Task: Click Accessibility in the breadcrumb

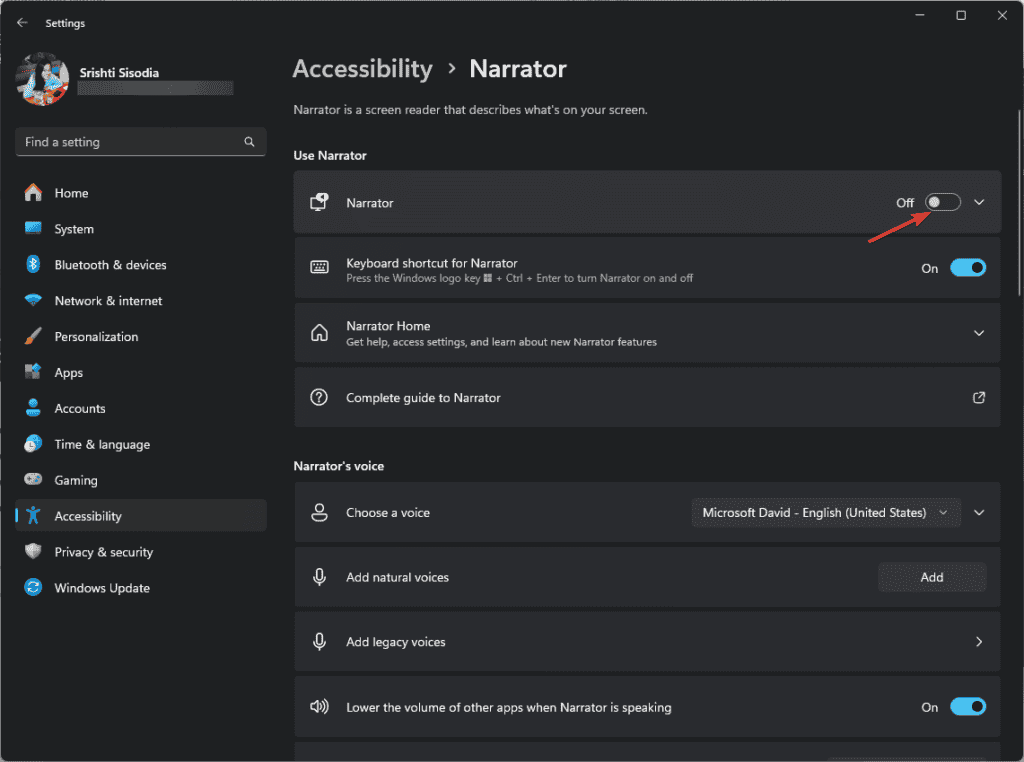Action: 362,69
